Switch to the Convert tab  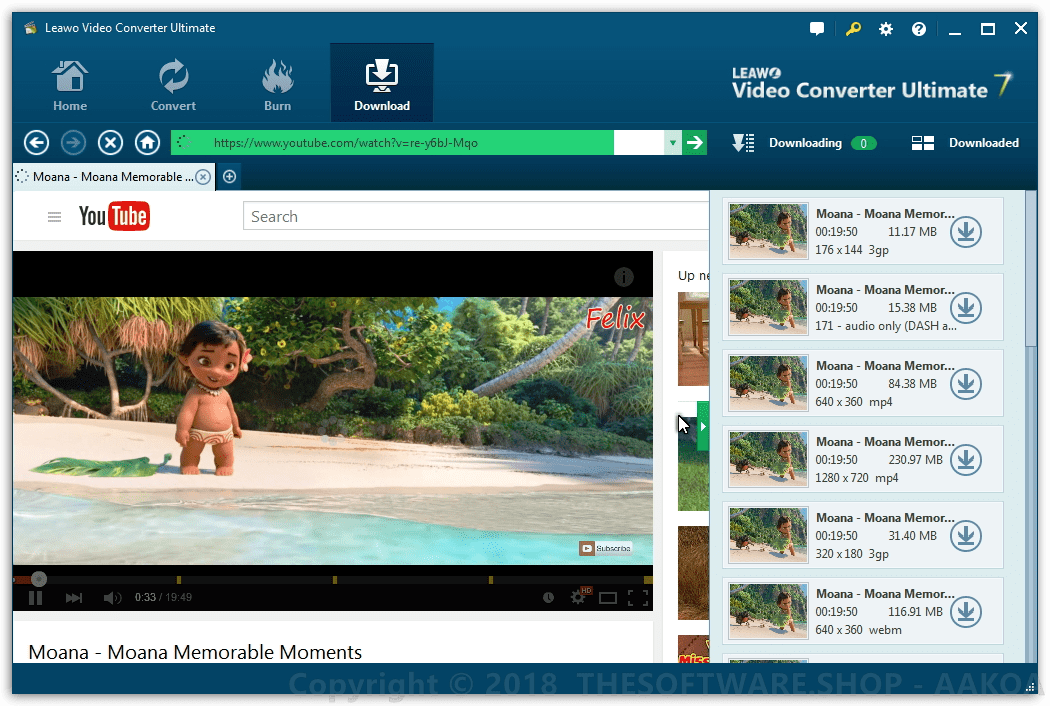point(173,86)
